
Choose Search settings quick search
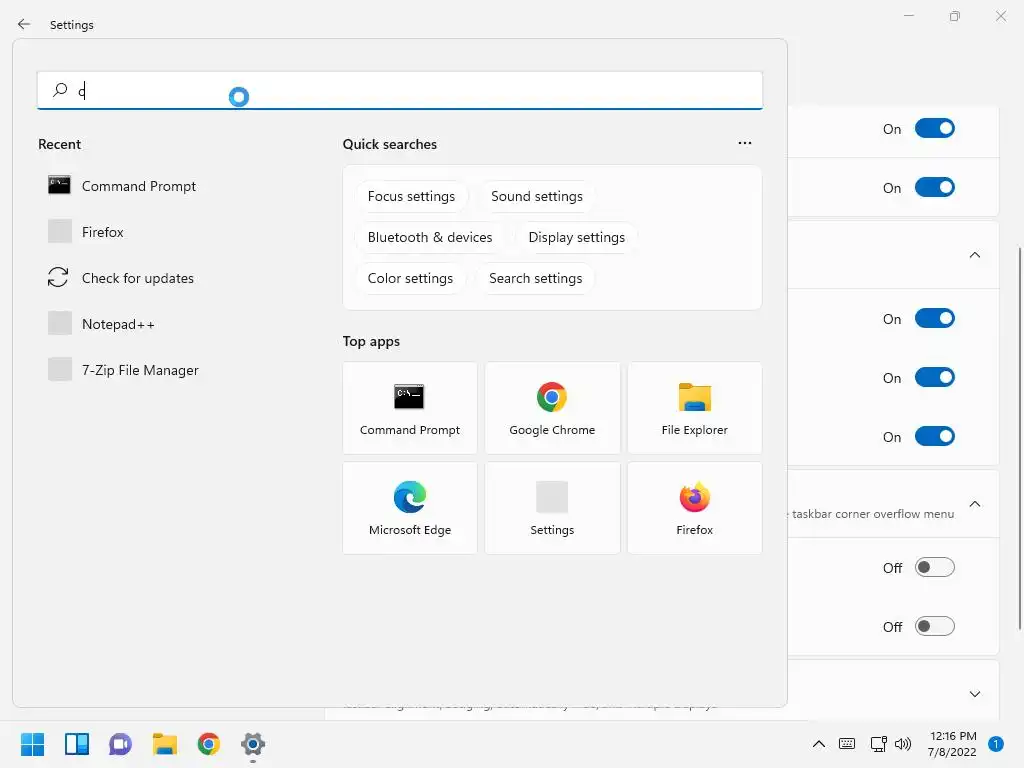[x=536, y=279]
